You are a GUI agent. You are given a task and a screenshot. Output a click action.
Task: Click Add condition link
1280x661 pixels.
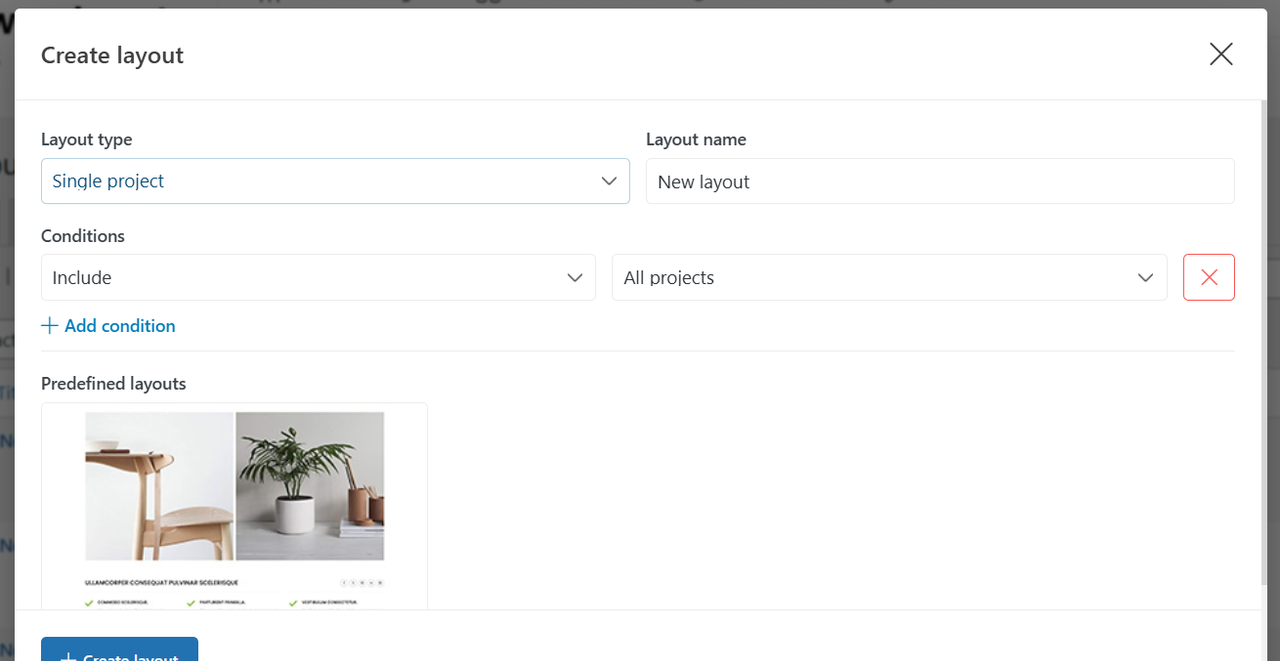click(108, 326)
